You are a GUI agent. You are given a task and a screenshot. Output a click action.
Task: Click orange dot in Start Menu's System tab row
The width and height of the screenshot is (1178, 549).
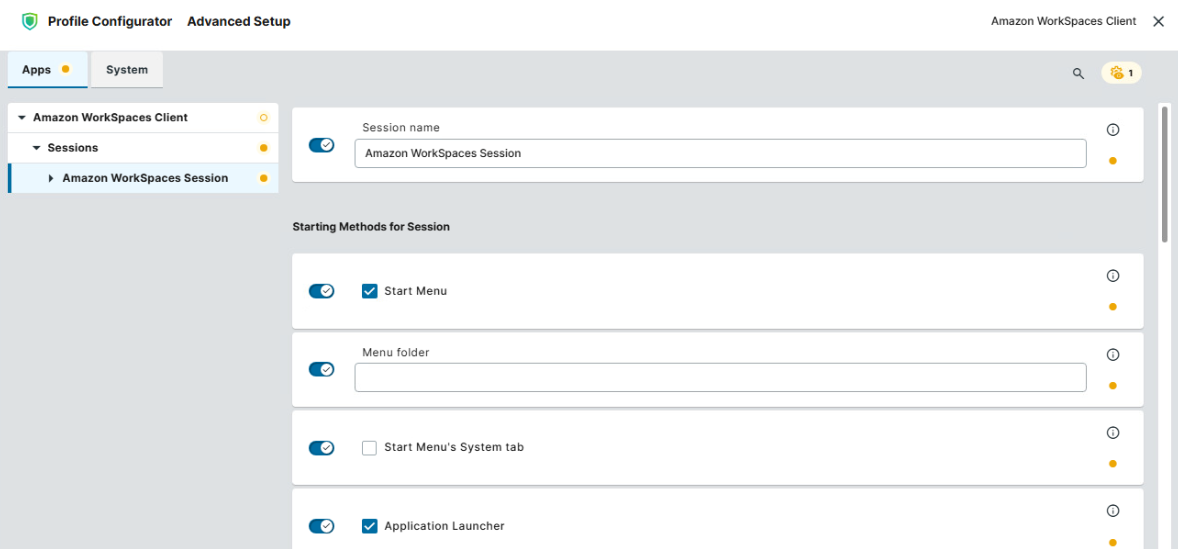1113,463
